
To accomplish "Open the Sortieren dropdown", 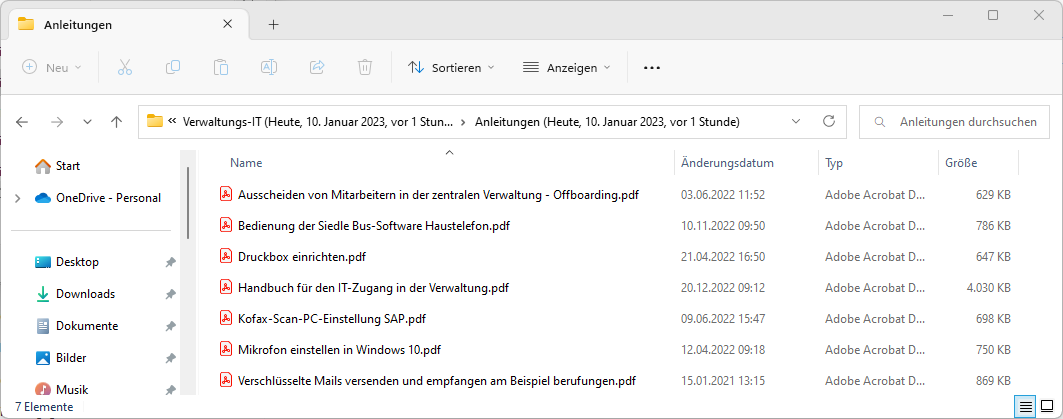I will click(x=451, y=68).
